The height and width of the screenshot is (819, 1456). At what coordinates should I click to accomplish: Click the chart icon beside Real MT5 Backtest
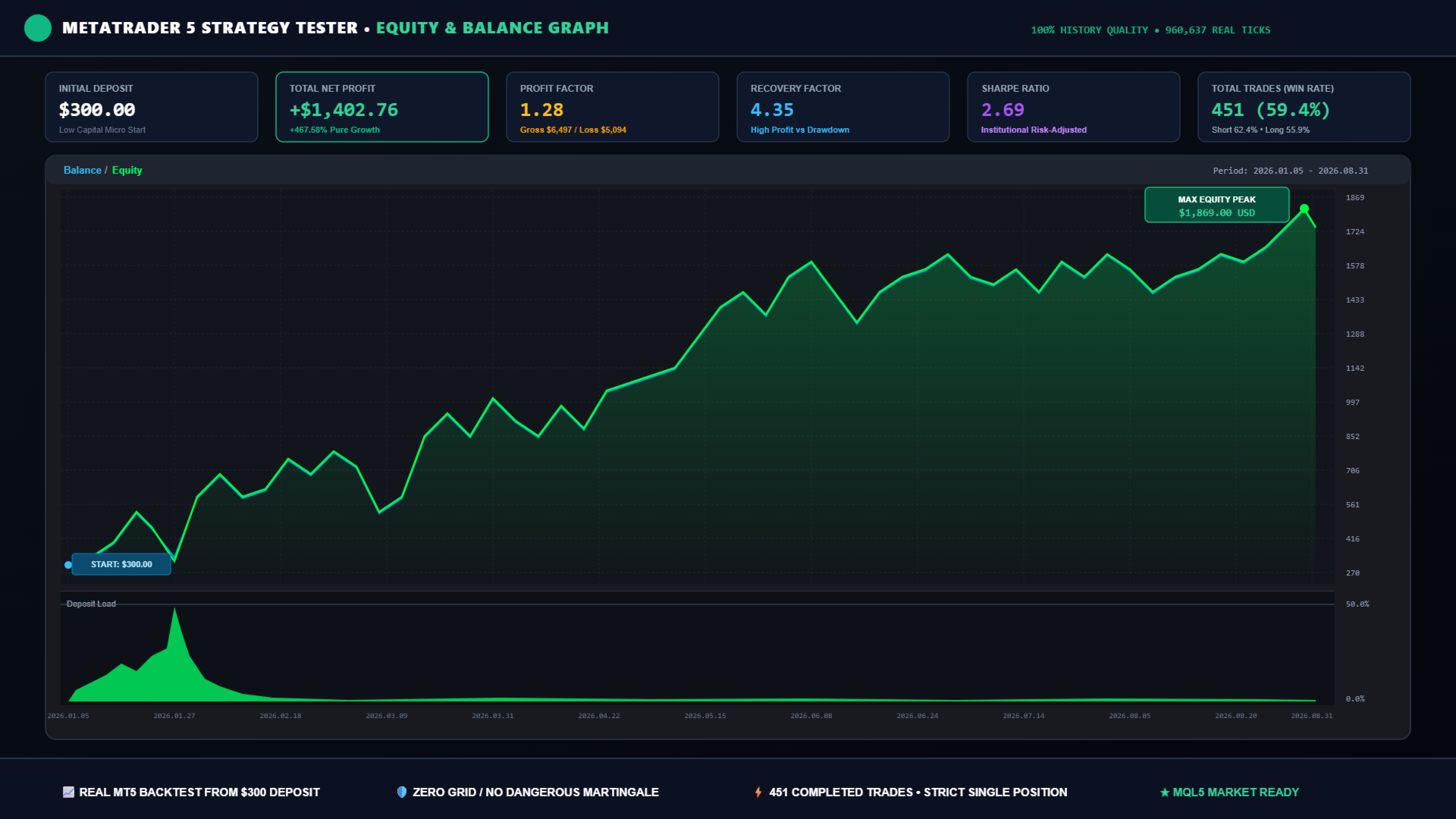click(68, 792)
